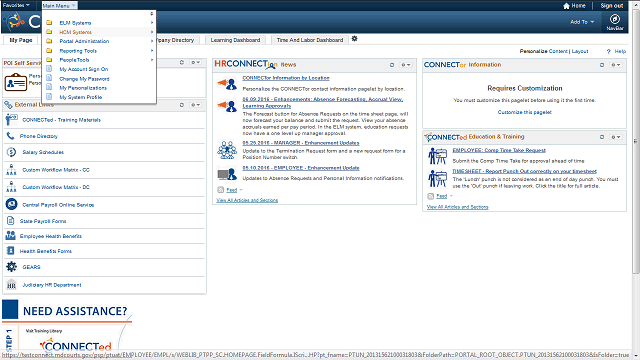Click Central Payroll Online Service icon
Screen dimensions: 640x360
point(11,204)
